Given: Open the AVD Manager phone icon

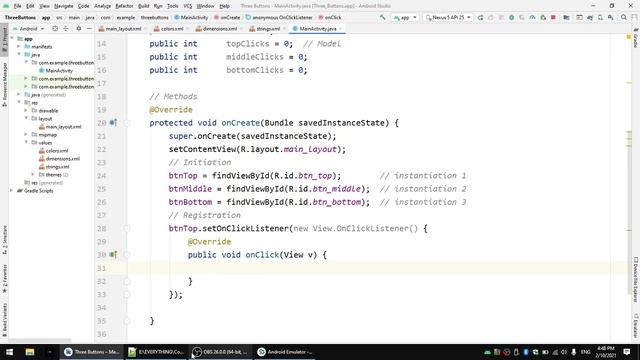Looking at the screenshot, I should 600,18.
